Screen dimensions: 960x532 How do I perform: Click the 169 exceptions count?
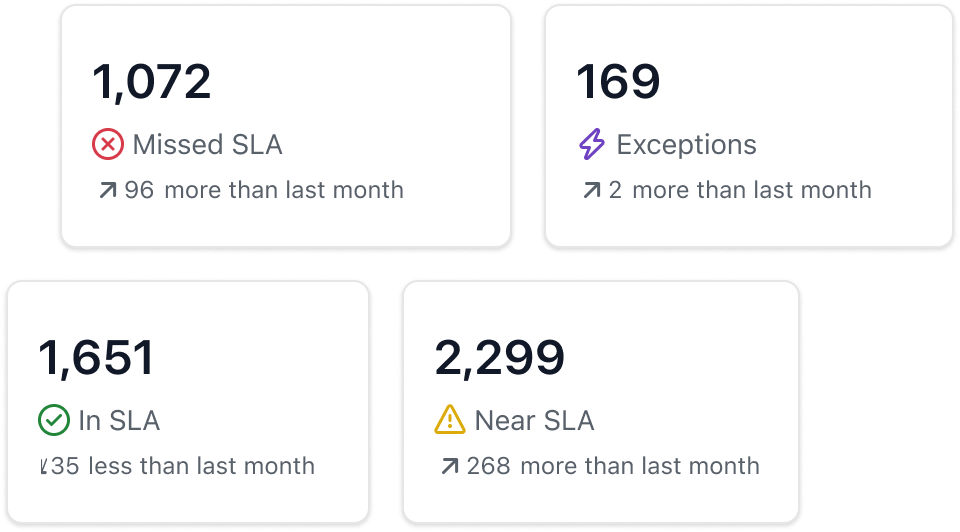tap(618, 82)
